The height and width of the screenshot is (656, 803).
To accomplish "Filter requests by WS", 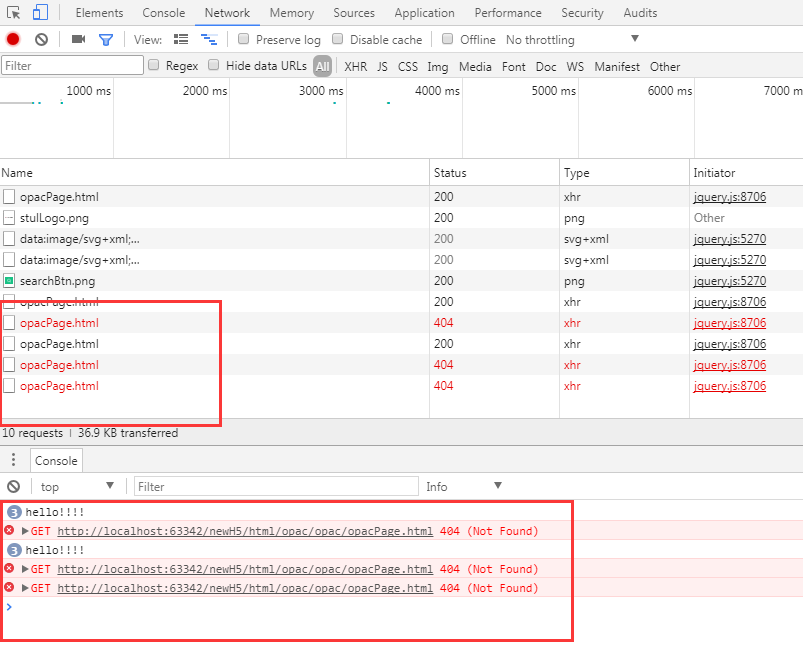I will (575, 67).
